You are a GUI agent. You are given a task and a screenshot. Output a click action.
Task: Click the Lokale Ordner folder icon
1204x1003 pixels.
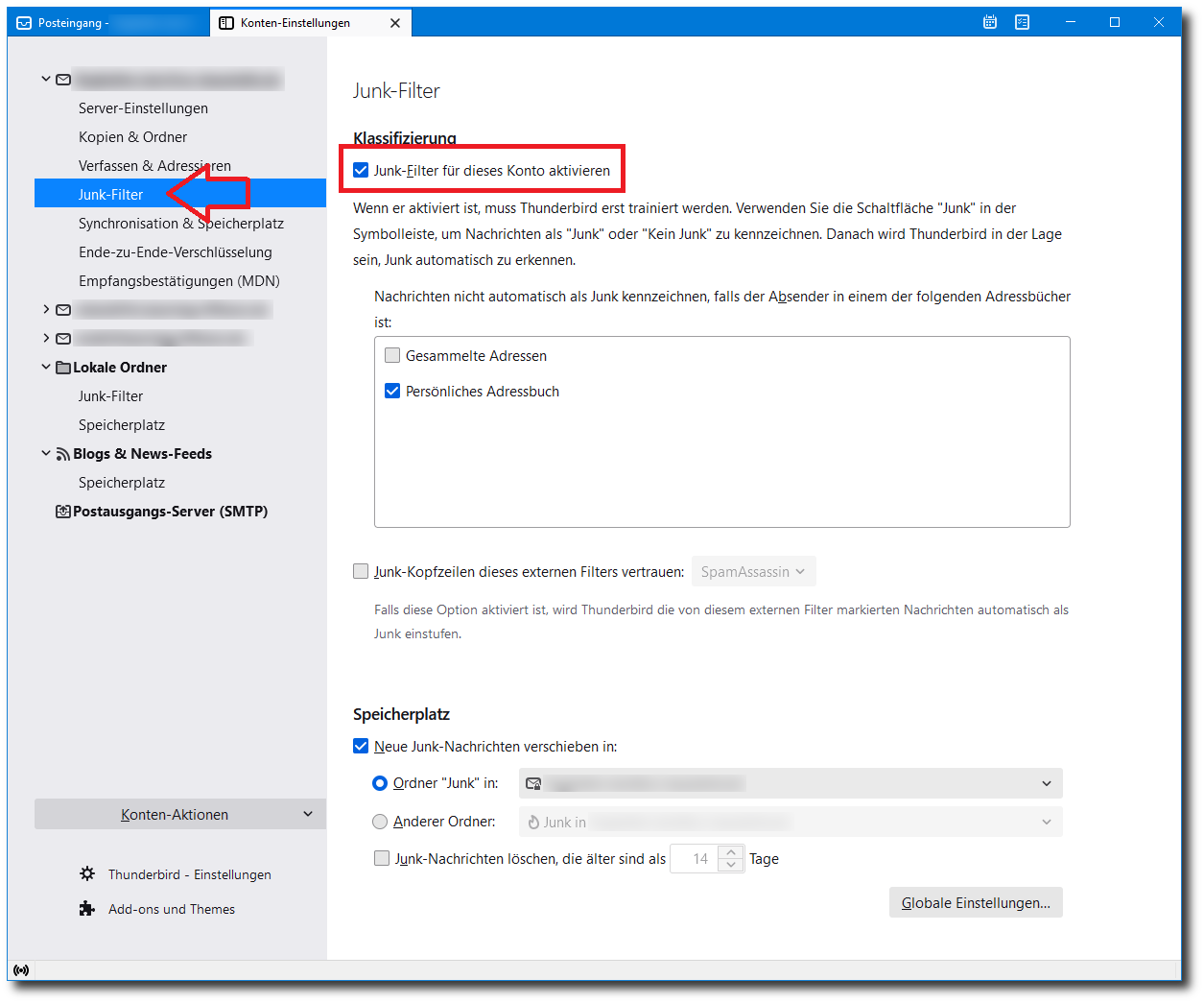(63, 368)
